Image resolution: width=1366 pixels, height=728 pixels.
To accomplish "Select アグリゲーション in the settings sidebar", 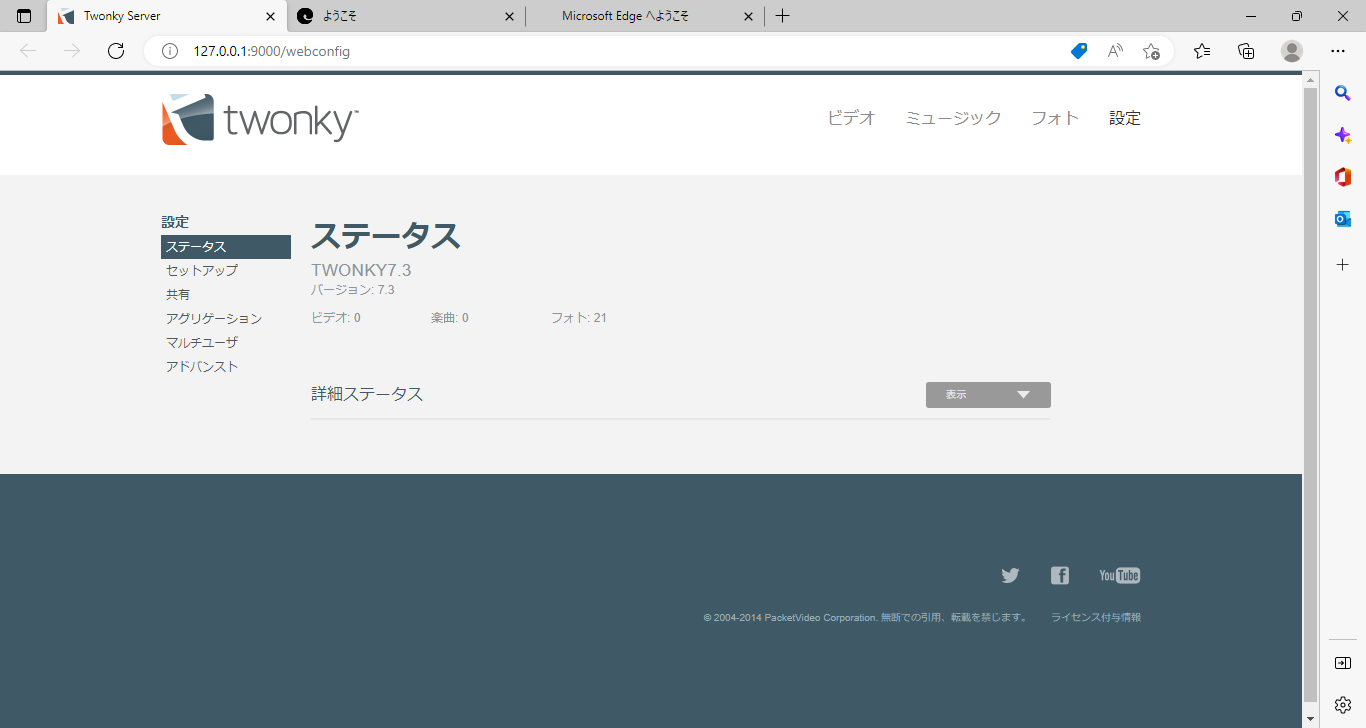I will pyautogui.click(x=214, y=319).
